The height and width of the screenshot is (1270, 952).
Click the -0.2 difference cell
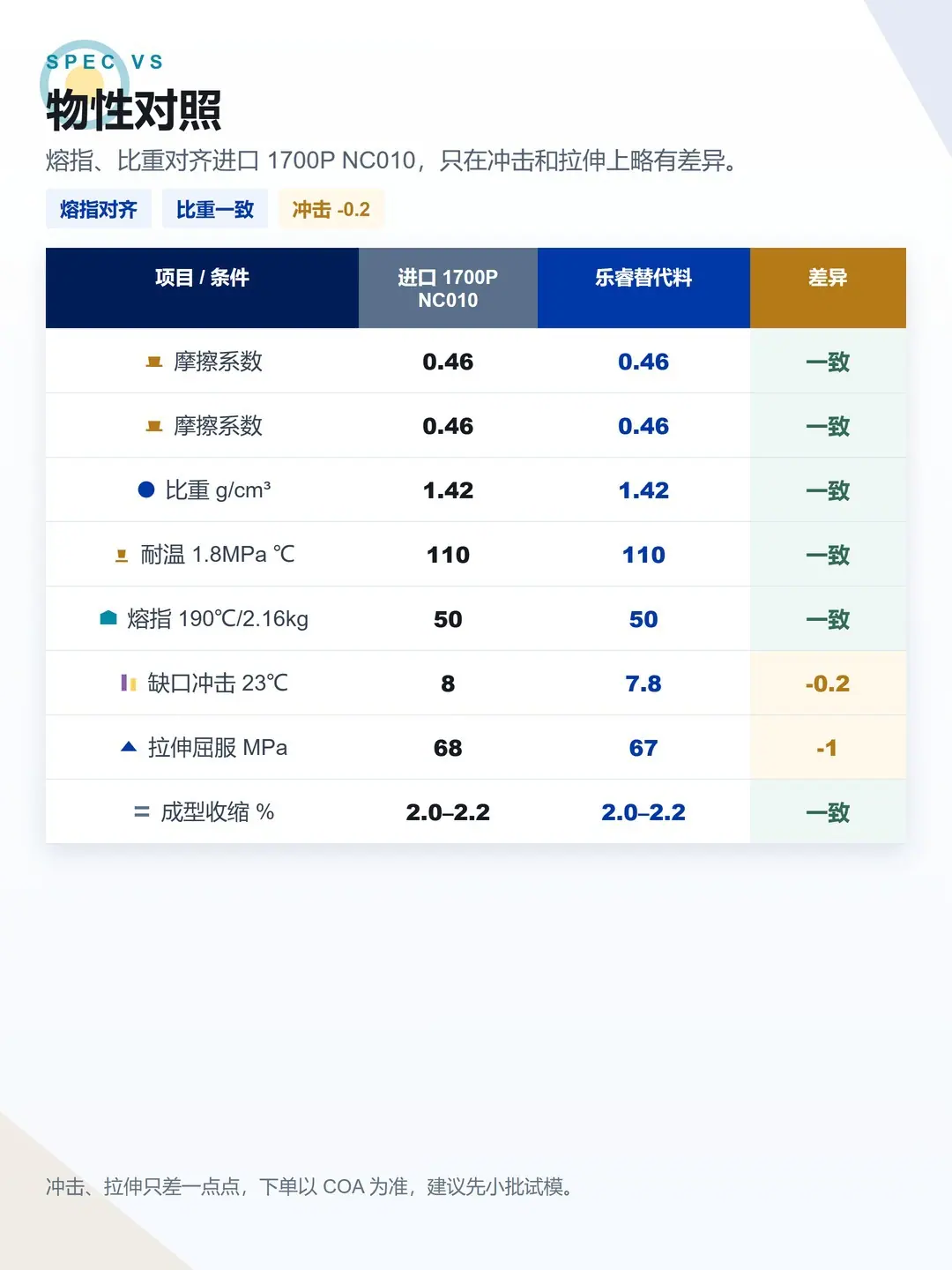click(828, 683)
